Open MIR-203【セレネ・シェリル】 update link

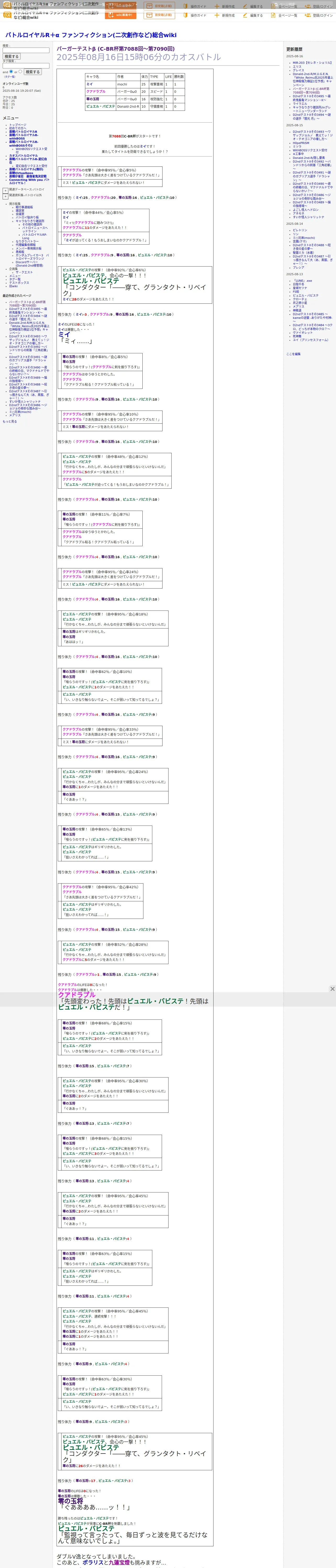pos(312,63)
